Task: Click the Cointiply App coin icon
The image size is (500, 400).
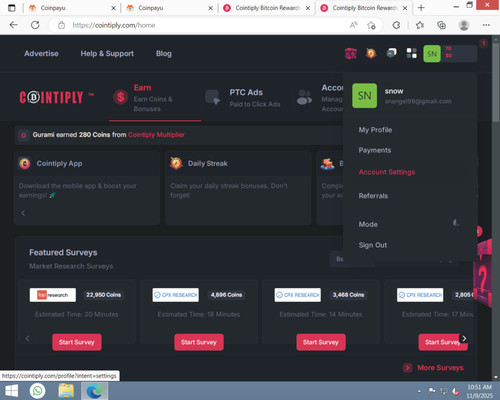Action: tap(25, 164)
